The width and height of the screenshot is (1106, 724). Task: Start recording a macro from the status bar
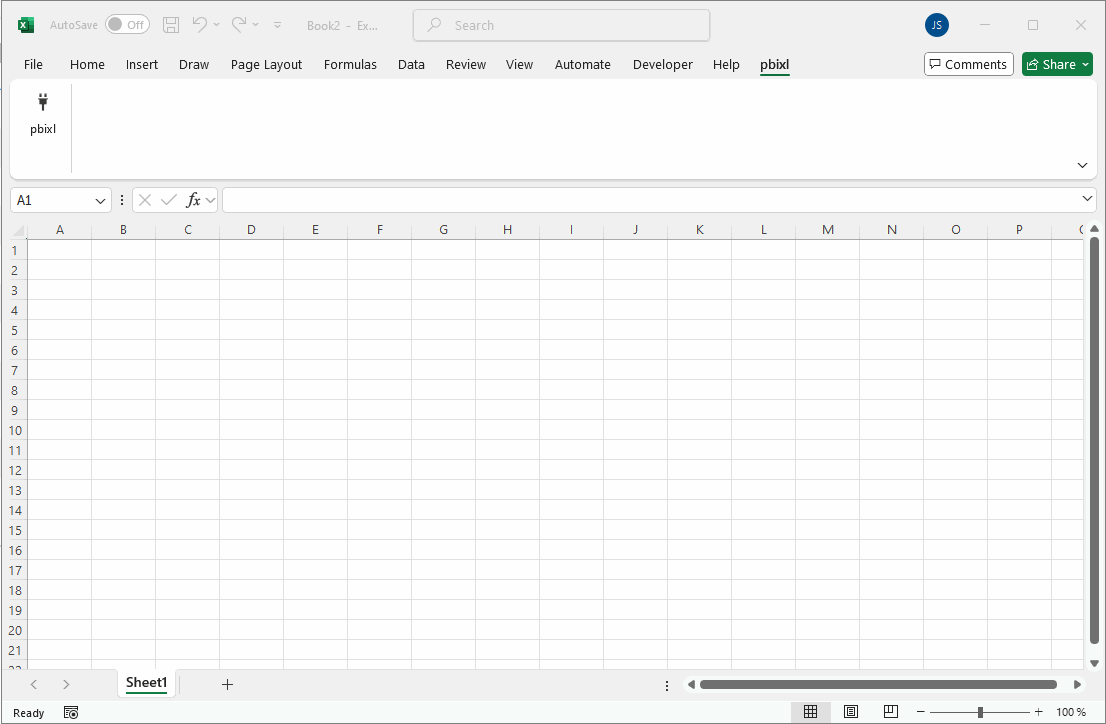pyautogui.click(x=70, y=712)
